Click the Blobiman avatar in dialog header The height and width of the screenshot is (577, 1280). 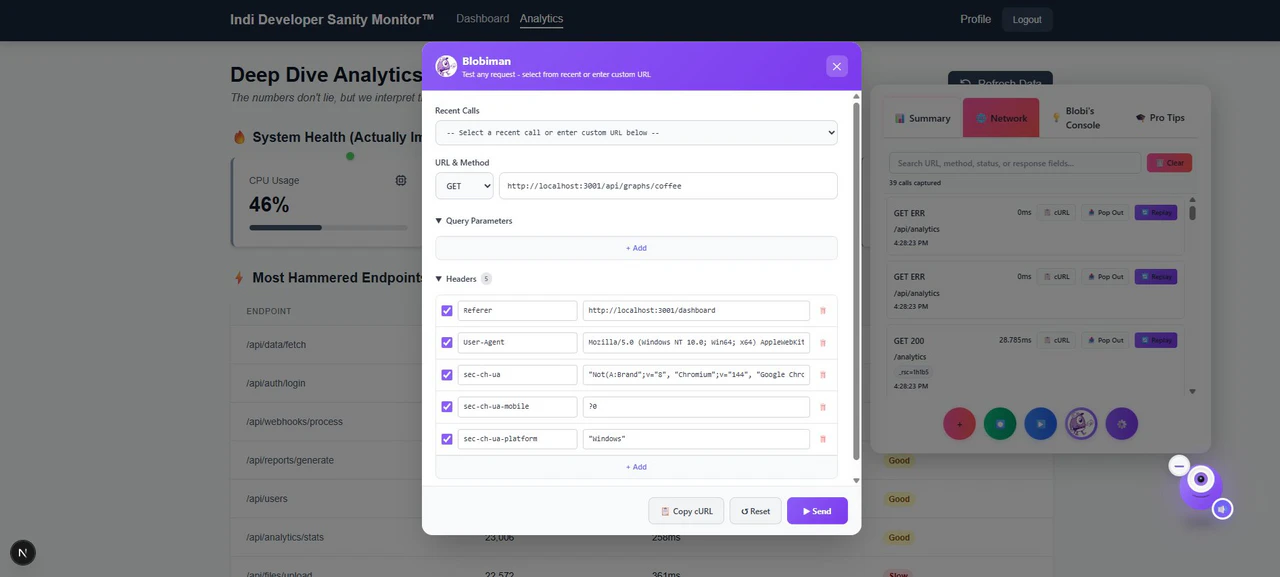click(x=446, y=66)
